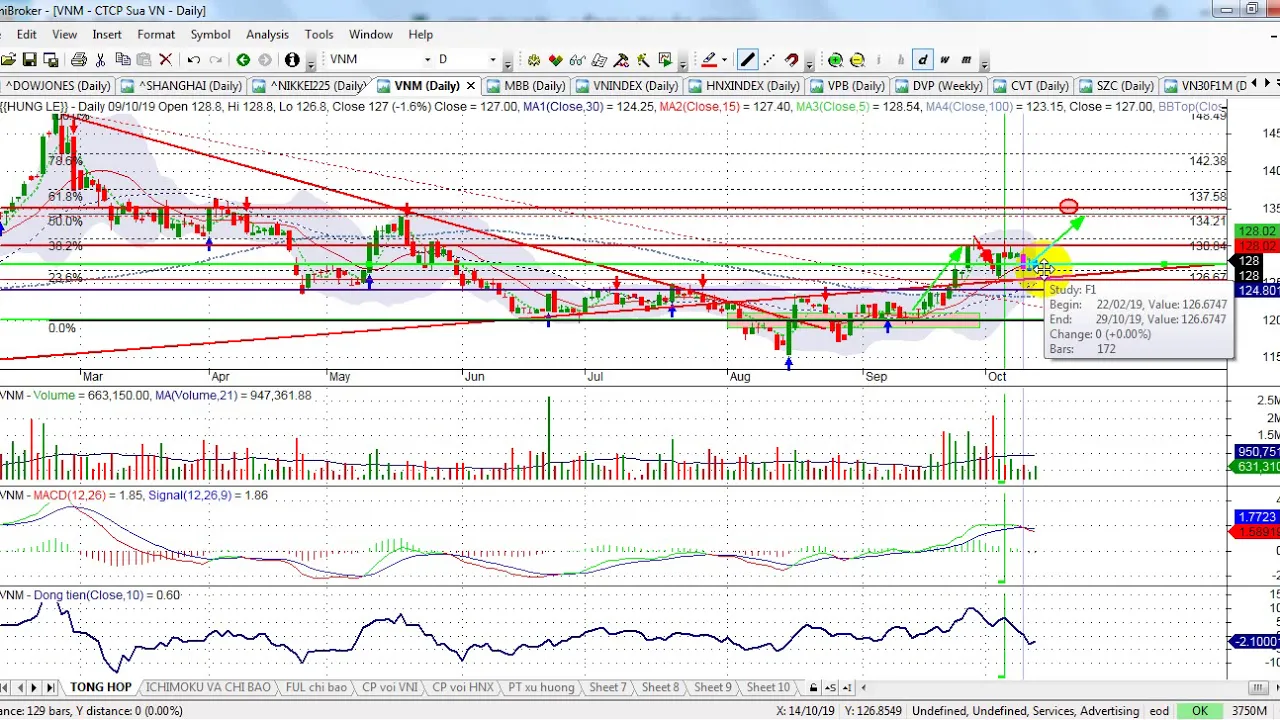Select the trend line drawing tool
Viewport: 1280px width, 720px height.
pos(748,60)
